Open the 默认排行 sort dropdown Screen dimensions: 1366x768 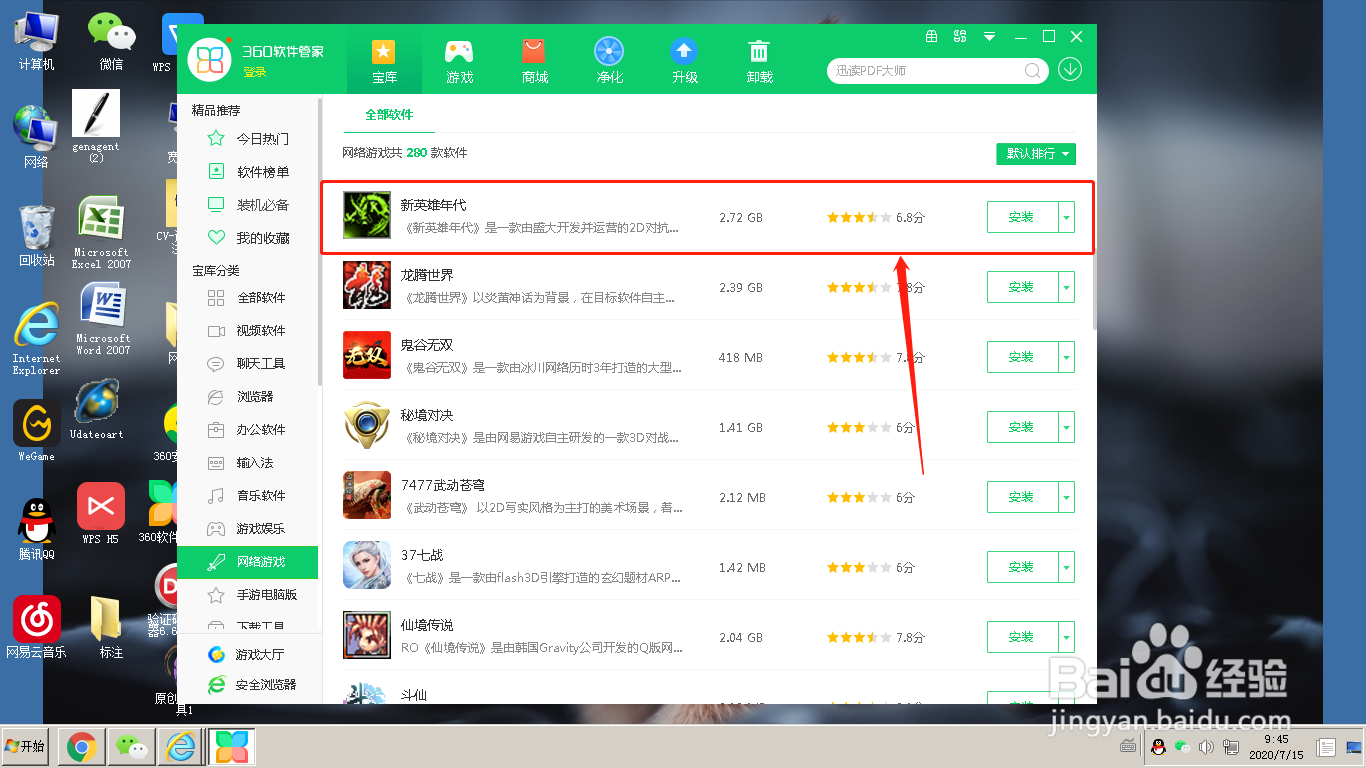point(1036,154)
